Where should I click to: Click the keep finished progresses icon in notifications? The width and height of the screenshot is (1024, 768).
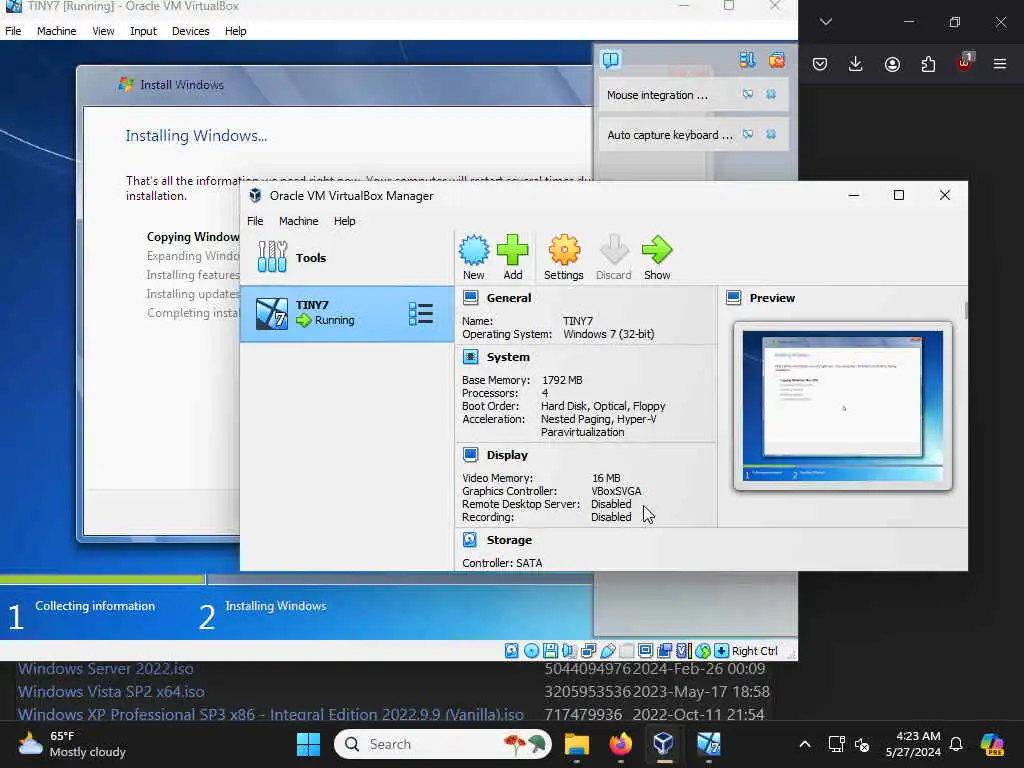pyautogui.click(x=747, y=60)
